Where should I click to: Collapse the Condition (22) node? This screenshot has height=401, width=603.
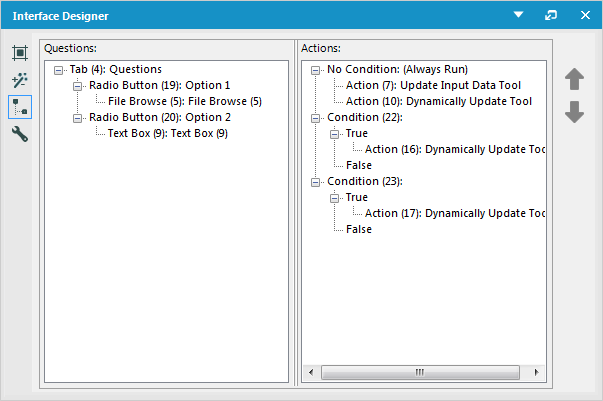(317, 118)
